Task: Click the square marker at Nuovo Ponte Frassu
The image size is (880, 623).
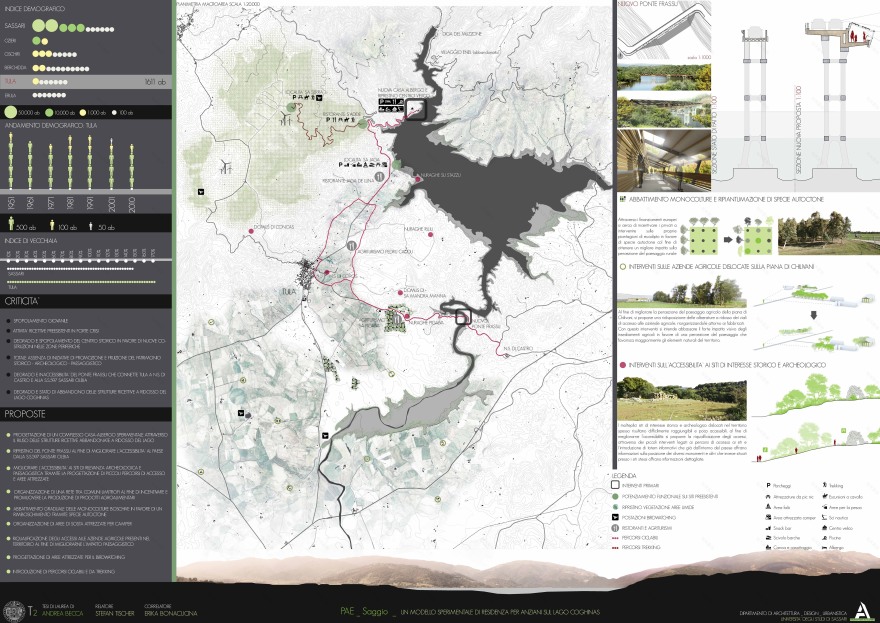Action: click(463, 317)
